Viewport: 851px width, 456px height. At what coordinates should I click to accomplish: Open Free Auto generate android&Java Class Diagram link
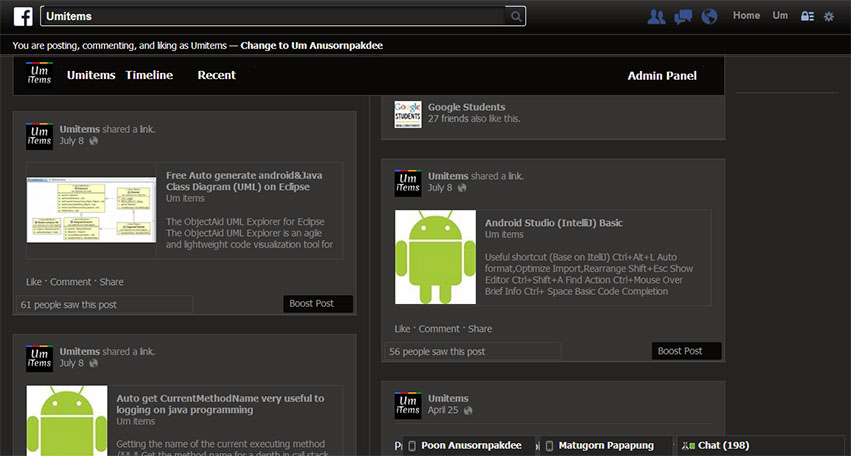click(x=244, y=181)
